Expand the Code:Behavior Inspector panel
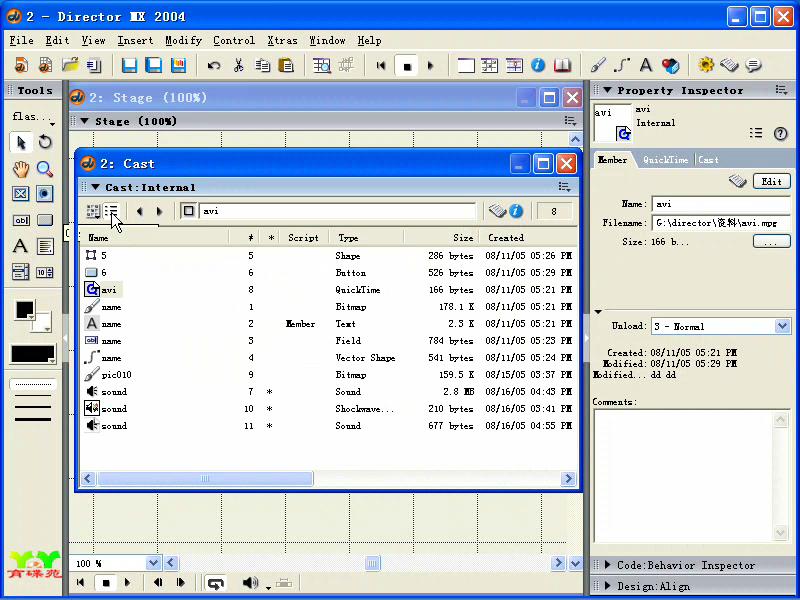 607,565
